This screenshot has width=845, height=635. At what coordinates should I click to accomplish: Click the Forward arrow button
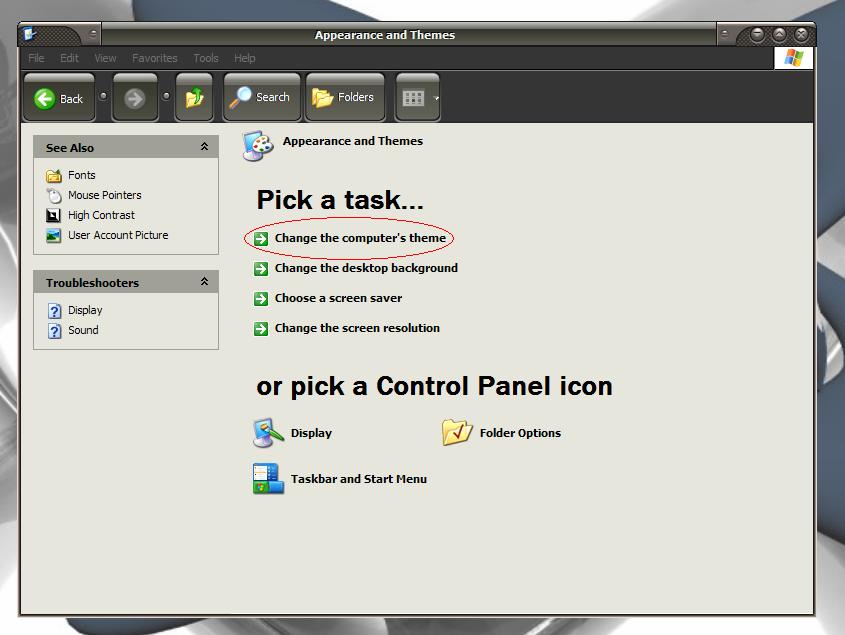(135, 98)
